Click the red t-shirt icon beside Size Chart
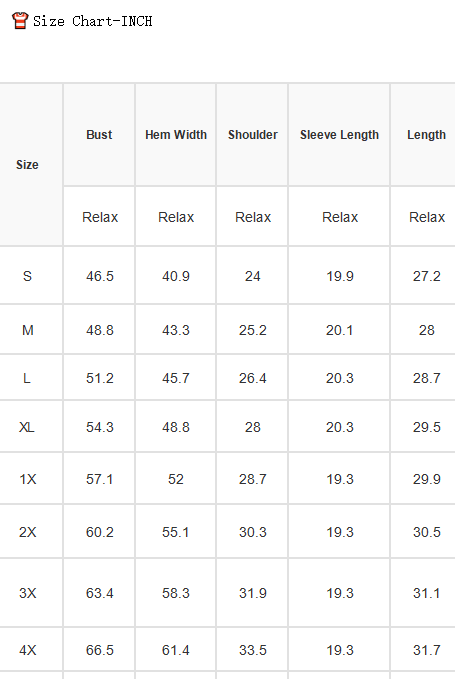Viewport: 455px width, 679px height. point(20,21)
